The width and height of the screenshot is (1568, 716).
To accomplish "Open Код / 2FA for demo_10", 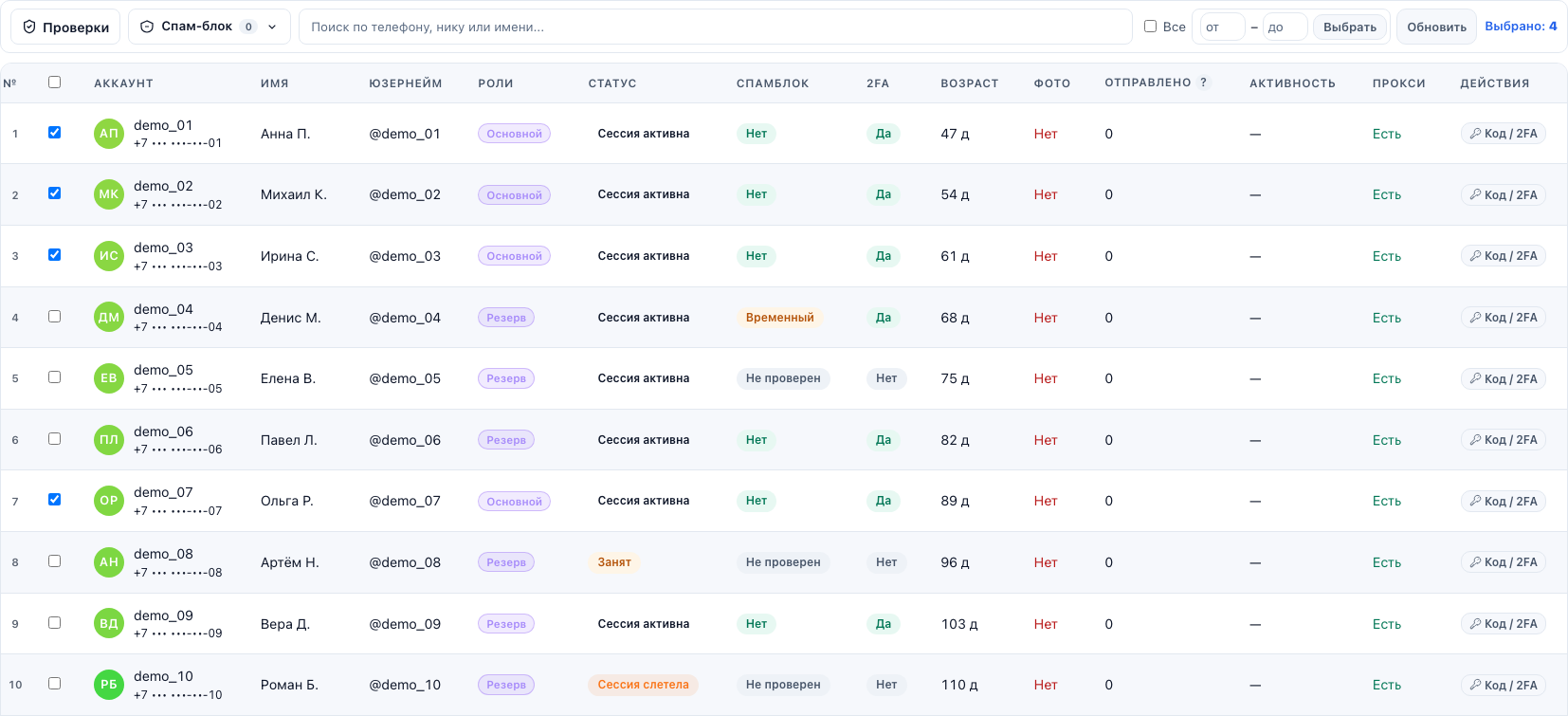I will pos(1503,685).
